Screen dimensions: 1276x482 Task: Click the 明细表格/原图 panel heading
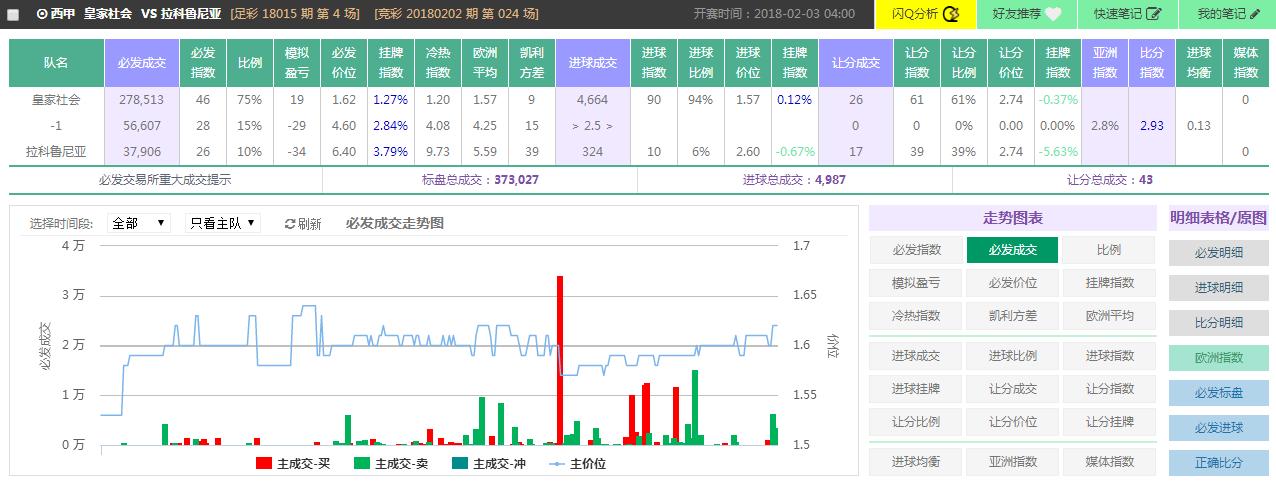click(x=1218, y=218)
